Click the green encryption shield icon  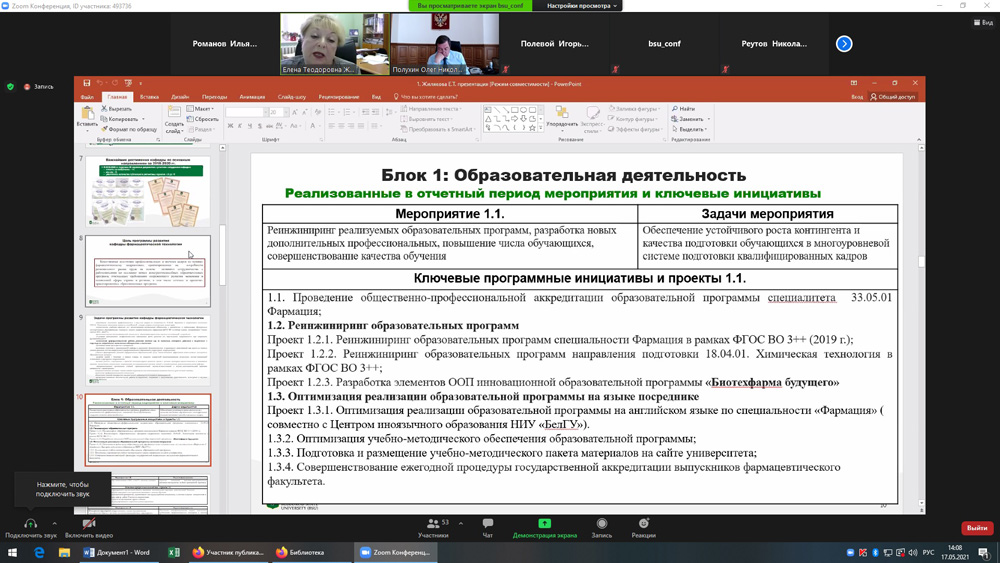11,87
